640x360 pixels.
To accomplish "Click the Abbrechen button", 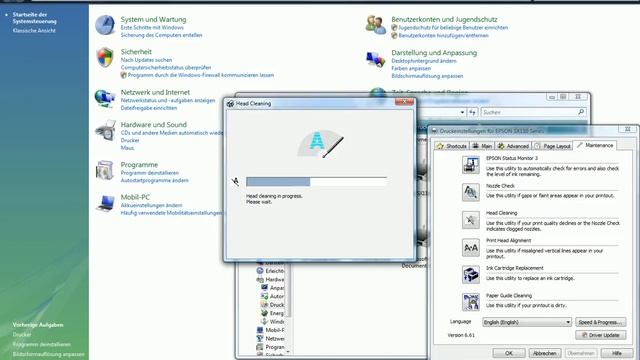I will [545, 353].
